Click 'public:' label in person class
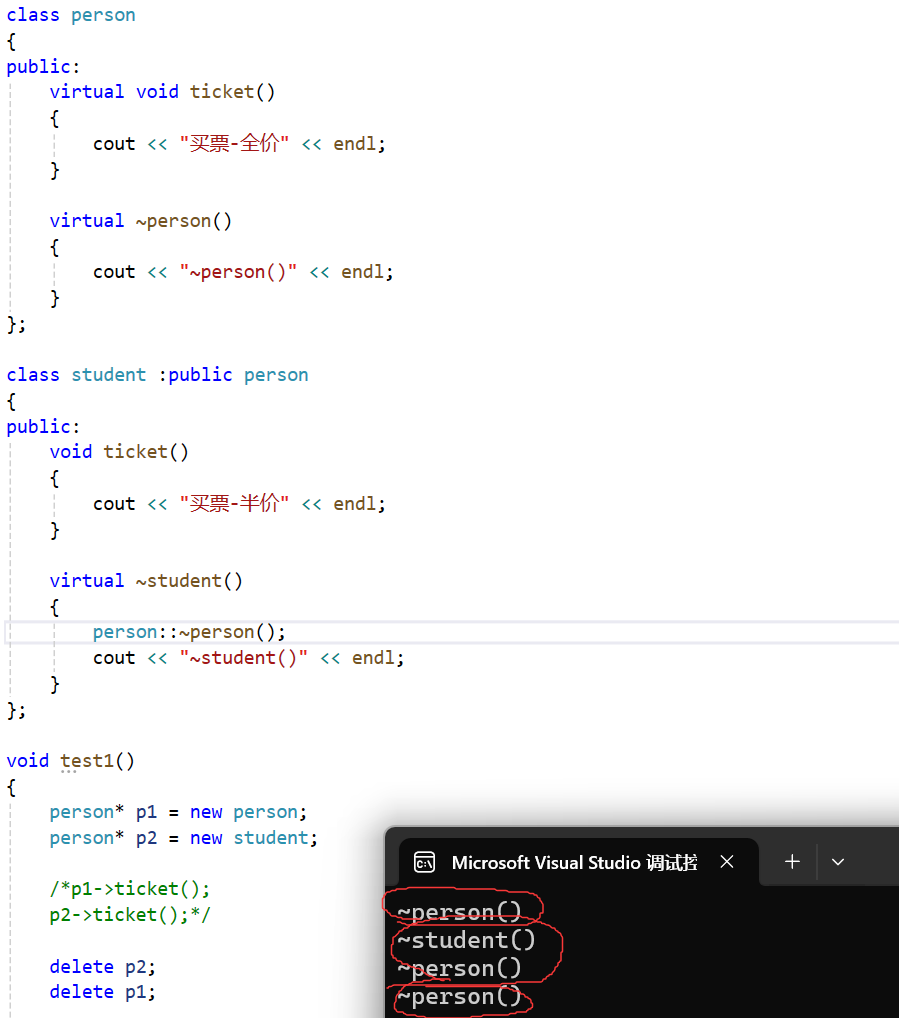899x1018 pixels. click(x=43, y=66)
